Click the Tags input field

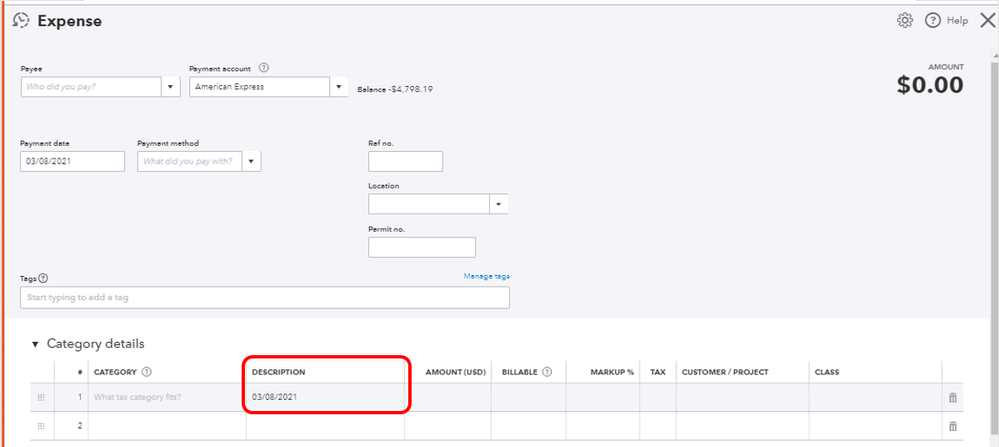tap(264, 298)
